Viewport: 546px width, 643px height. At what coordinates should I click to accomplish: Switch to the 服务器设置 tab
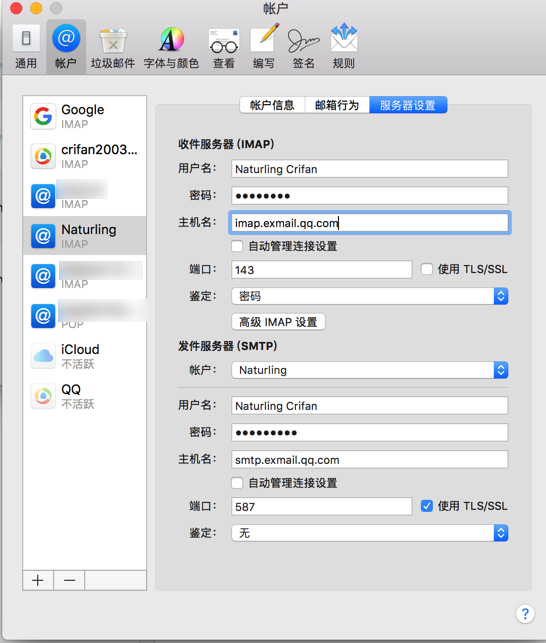click(x=408, y=105)
